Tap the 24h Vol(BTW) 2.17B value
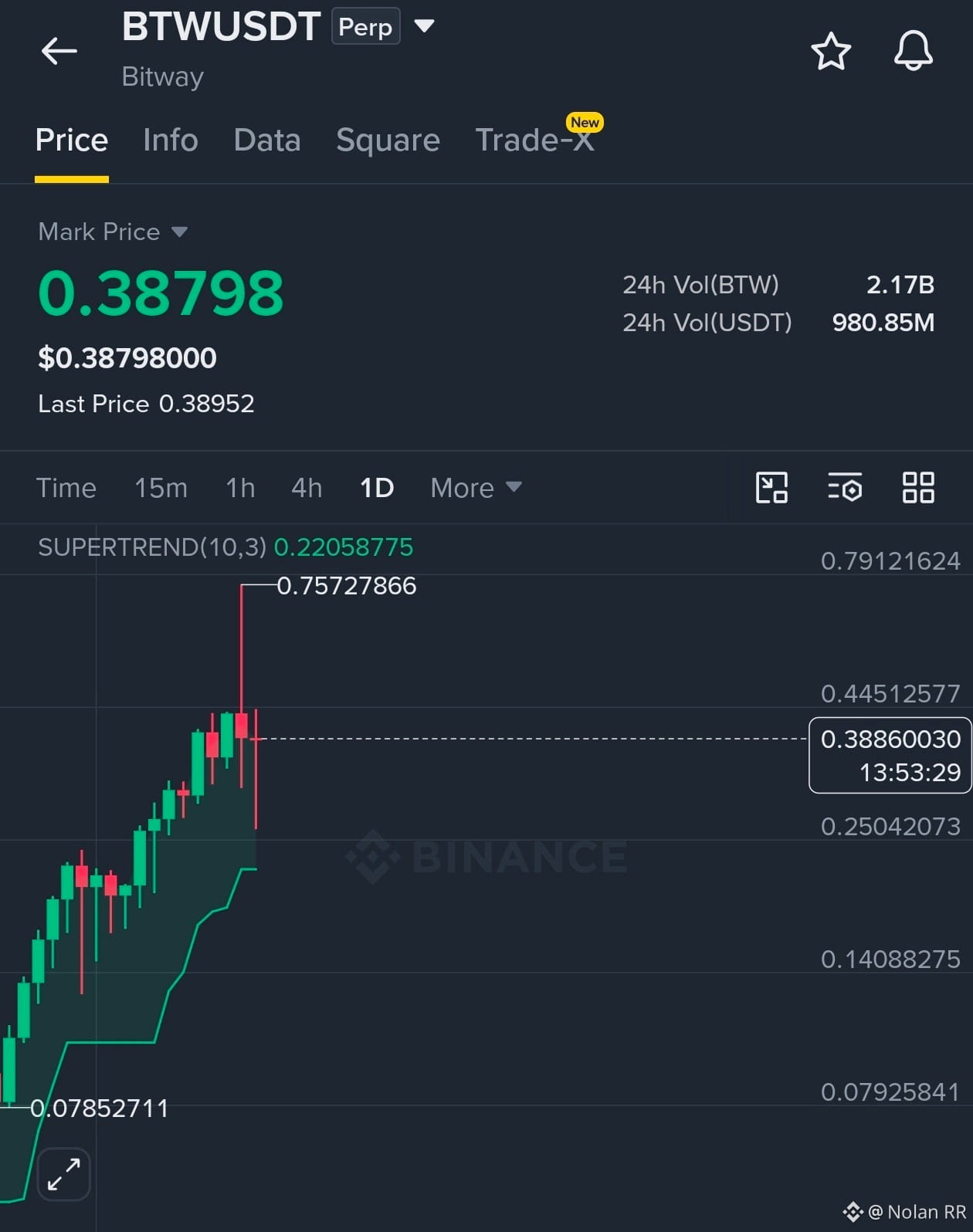The height and width of the screenshot is (1232, 973). tap(900, 285)
